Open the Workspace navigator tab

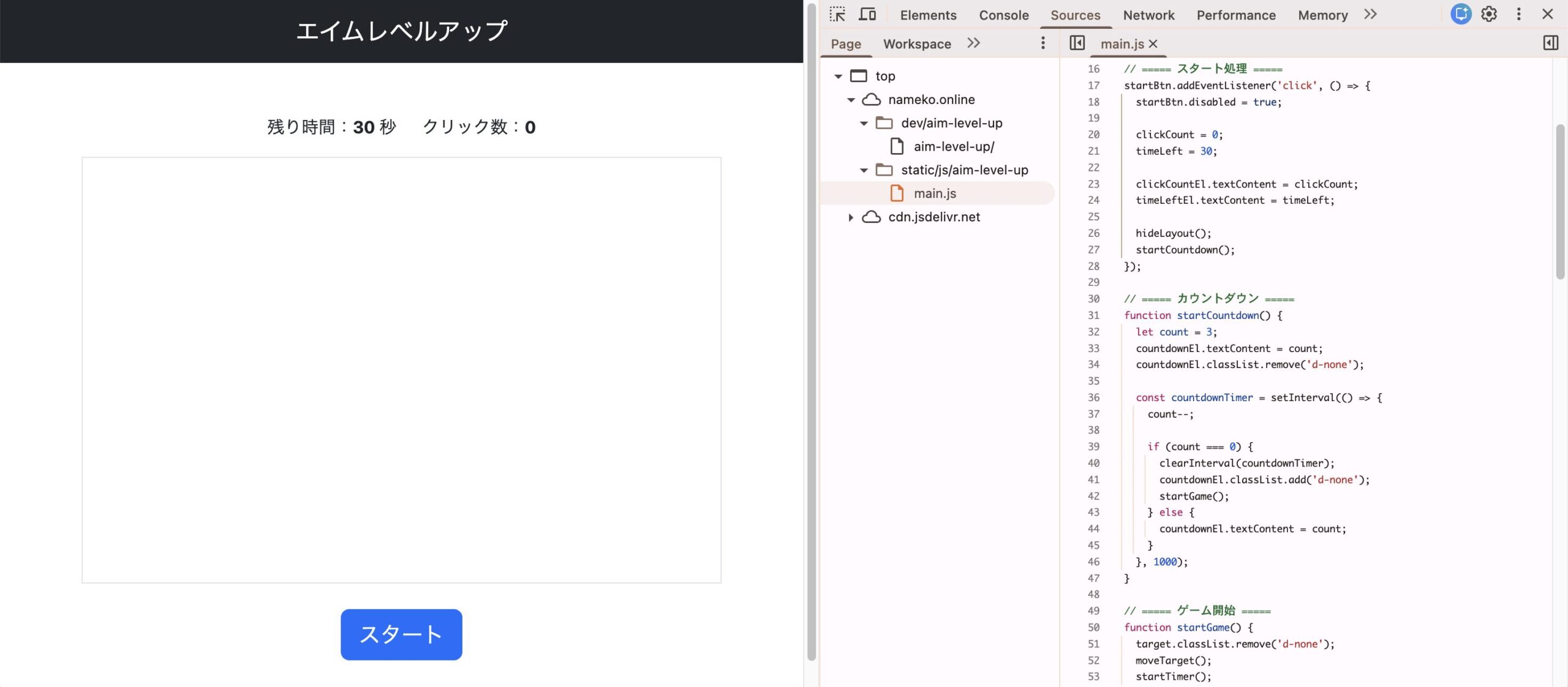917,44
